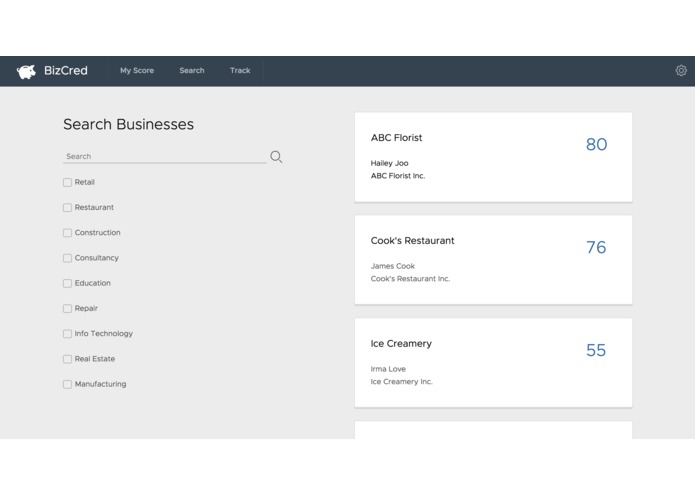
Task: Focus the Search businesses input field
Action: 164,156
